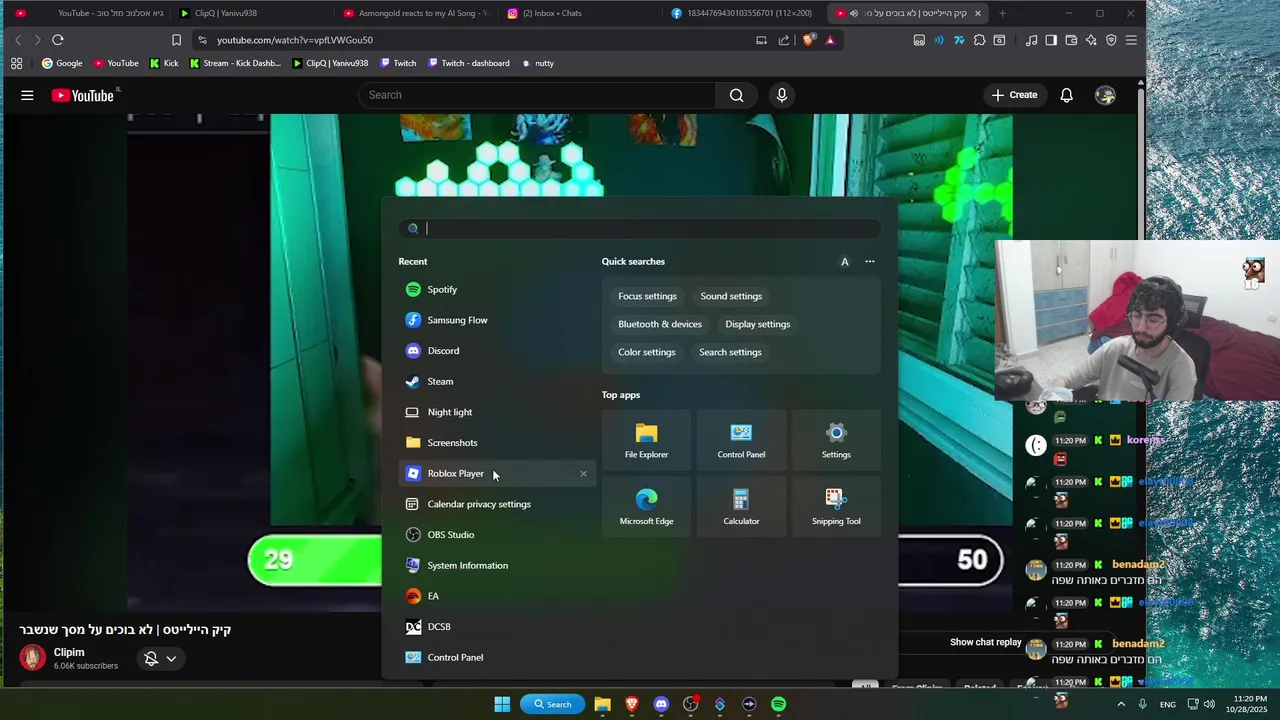Switch to Asmongold reacts tab
Screen dimensions: 1280x720
416,13
